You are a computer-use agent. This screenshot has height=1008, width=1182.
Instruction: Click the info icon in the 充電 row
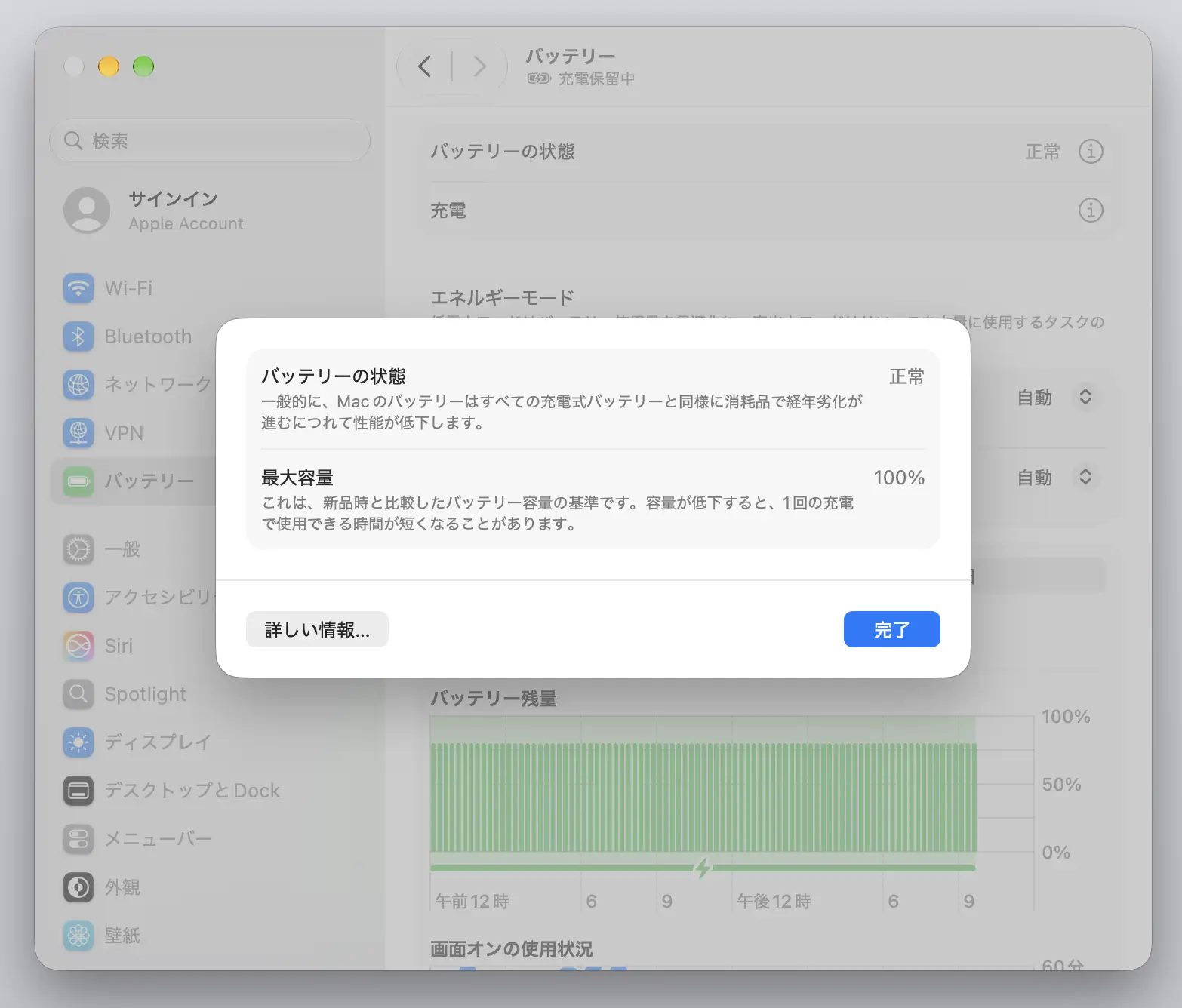tap(1091, 210)
